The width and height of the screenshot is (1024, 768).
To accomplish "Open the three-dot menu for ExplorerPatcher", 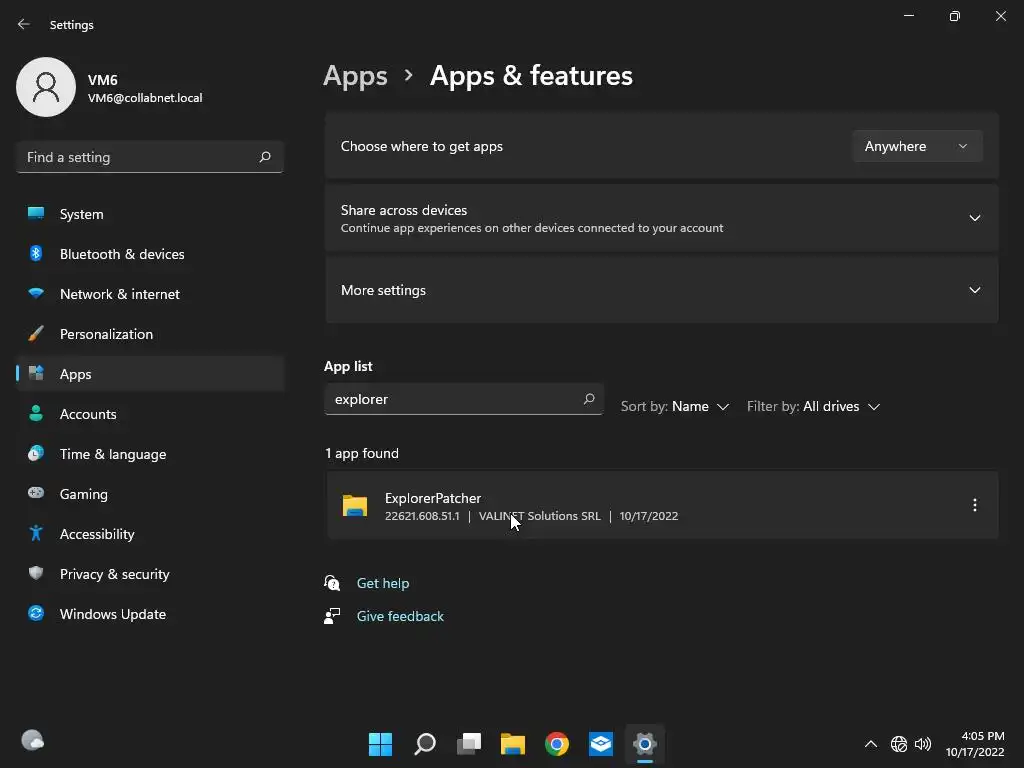I will point(974,505).
